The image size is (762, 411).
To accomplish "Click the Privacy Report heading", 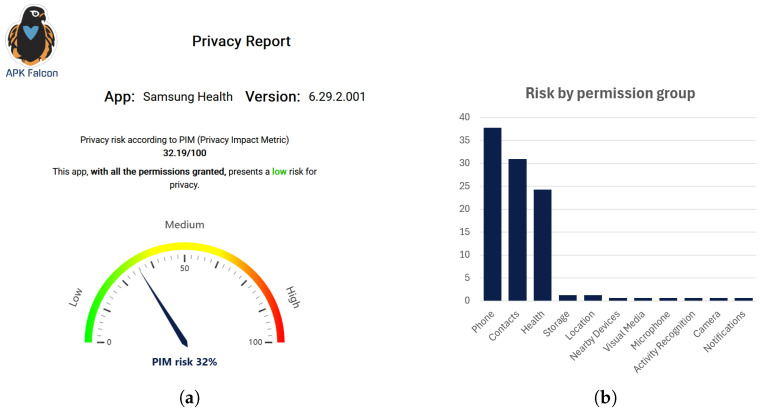I will pyautogui.click(x=241, y=41).
